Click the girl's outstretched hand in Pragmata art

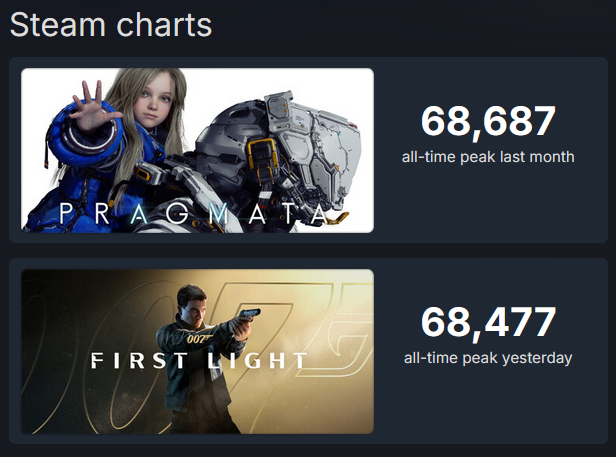point(92,106)
